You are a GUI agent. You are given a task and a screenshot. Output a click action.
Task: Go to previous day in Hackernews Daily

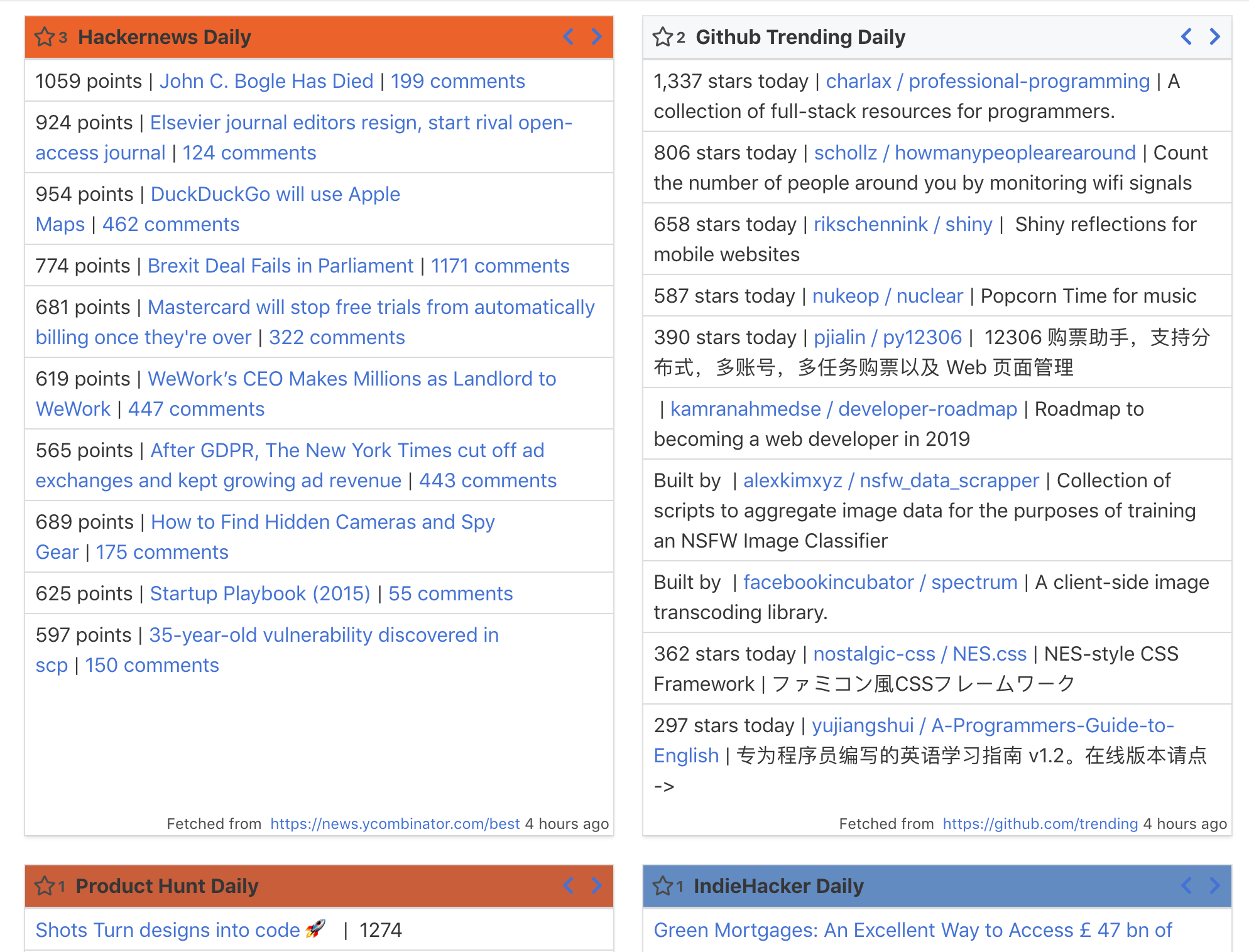[x=569, y=36]
